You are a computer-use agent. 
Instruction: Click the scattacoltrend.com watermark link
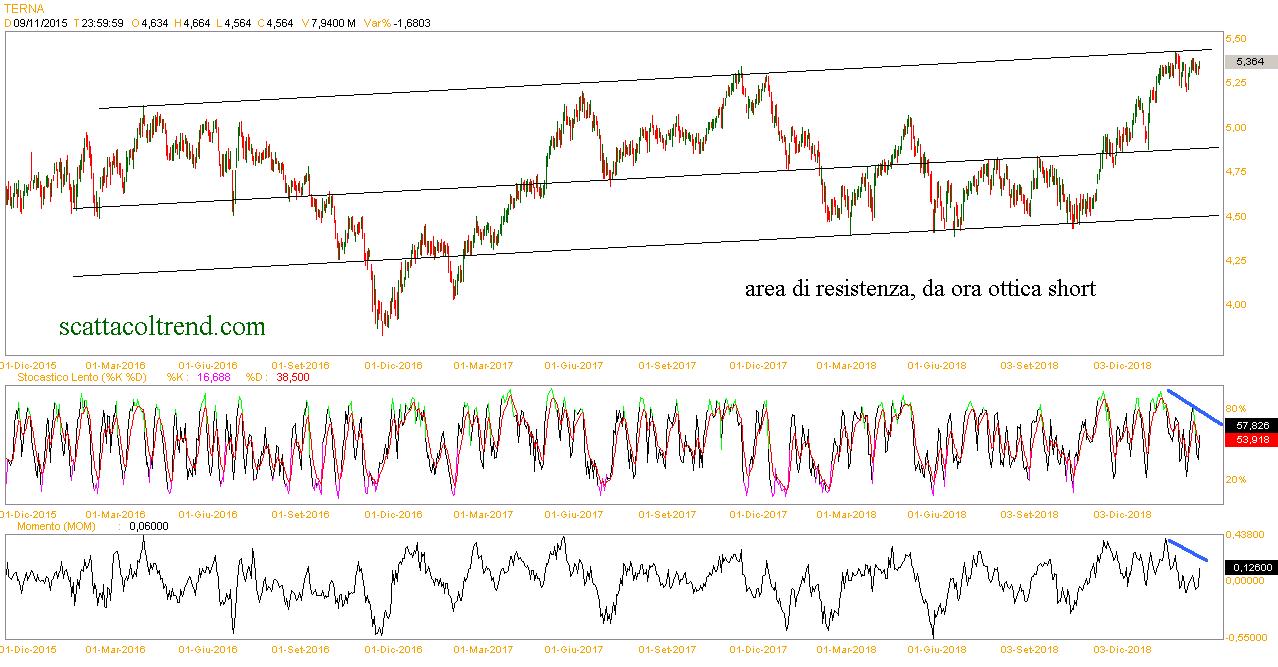point(163,326)
